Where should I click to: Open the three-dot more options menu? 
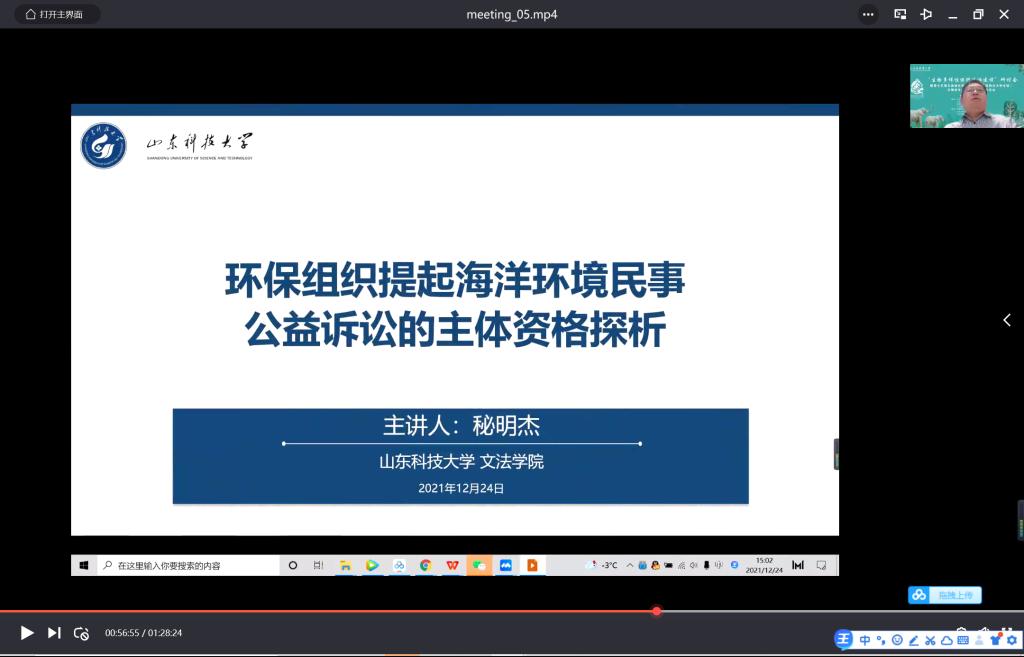click(x=868, y=14)
